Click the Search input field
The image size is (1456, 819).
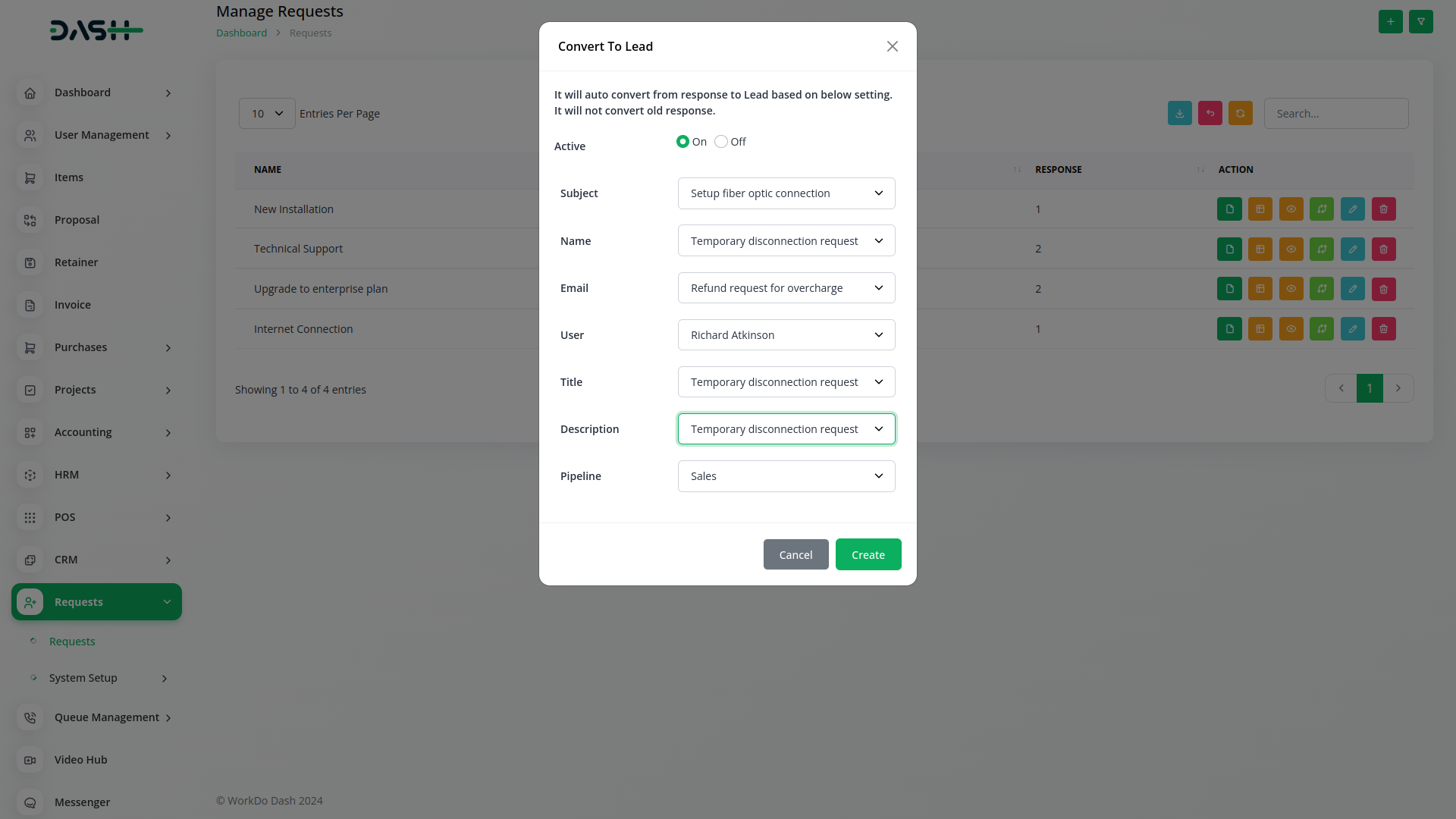coord(1335,114)
